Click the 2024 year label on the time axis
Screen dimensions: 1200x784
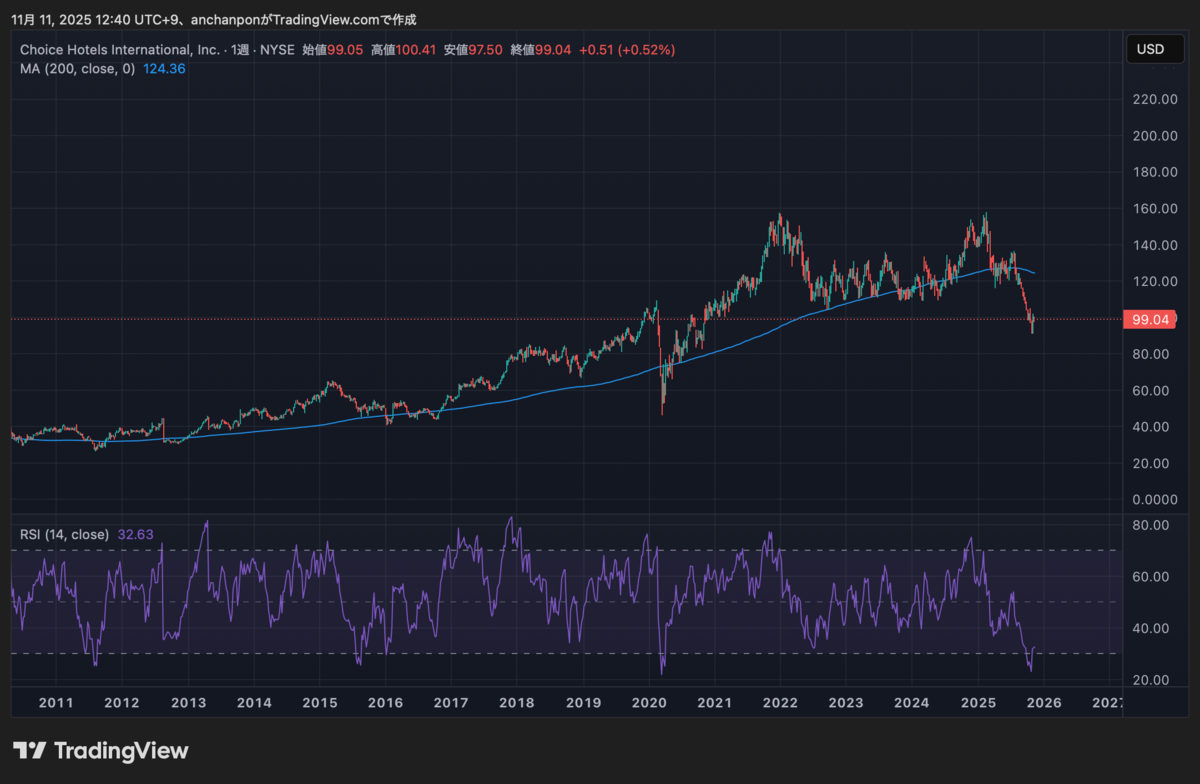(x=912, y=702)
